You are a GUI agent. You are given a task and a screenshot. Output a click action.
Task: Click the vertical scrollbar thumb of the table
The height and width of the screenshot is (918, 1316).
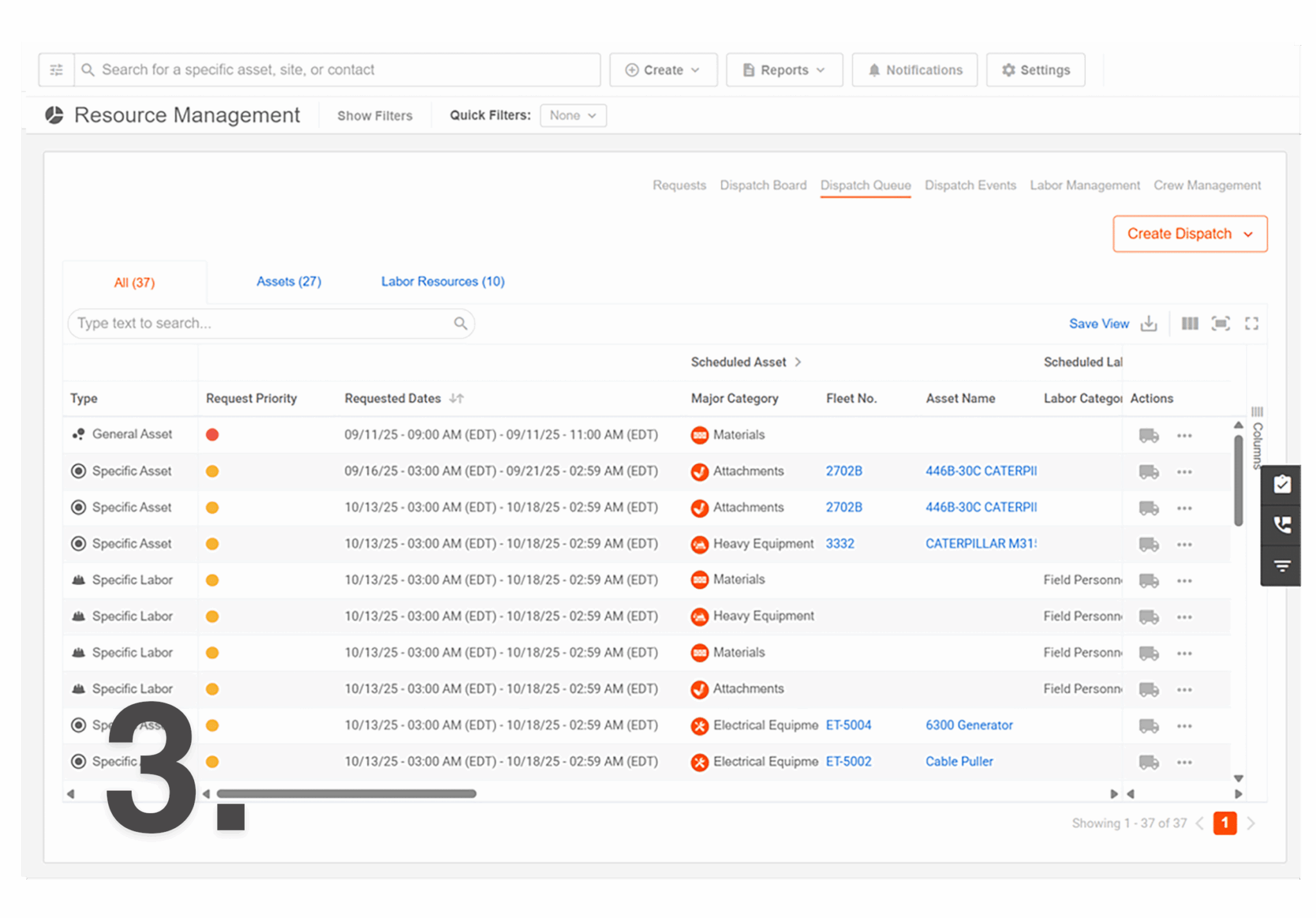pos(1238,481)
